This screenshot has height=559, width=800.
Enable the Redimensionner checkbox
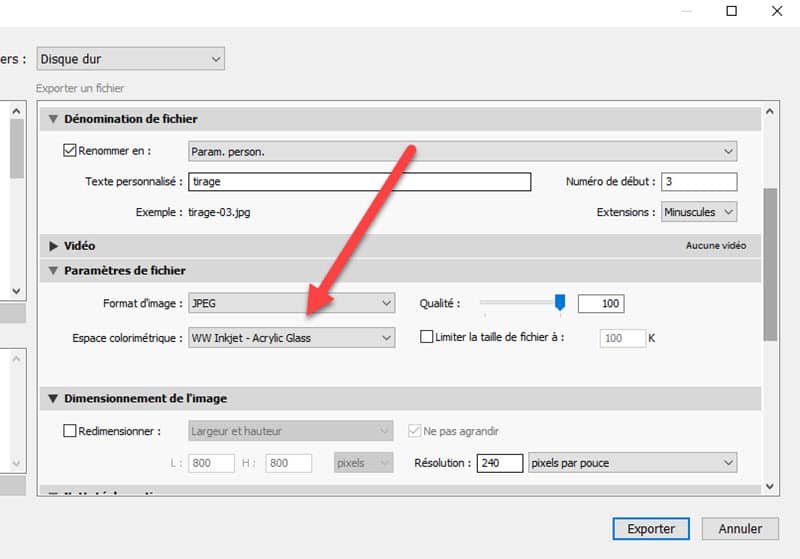point(69,431)
